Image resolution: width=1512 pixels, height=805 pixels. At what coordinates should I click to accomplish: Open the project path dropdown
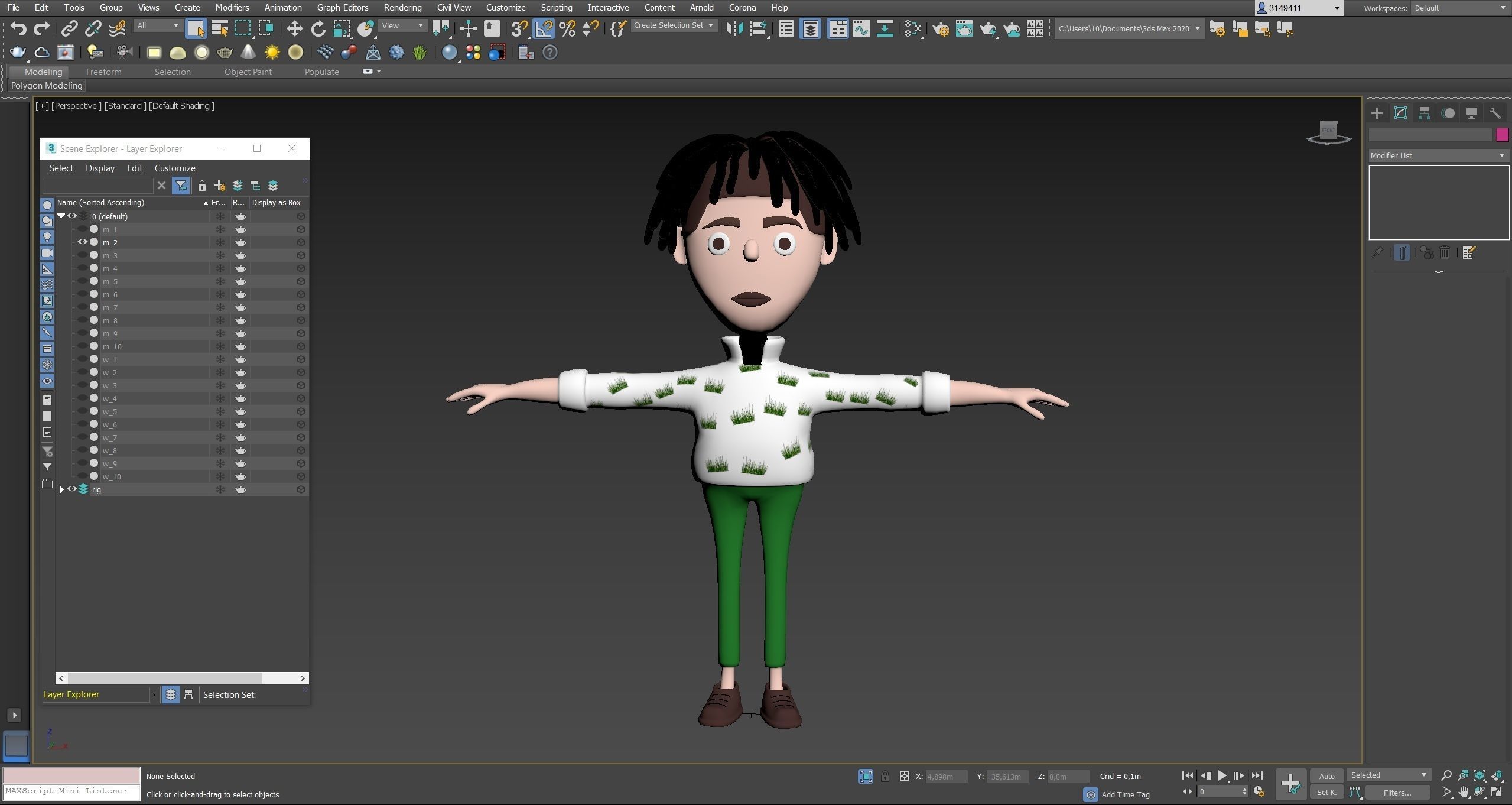coord(1129,28)
